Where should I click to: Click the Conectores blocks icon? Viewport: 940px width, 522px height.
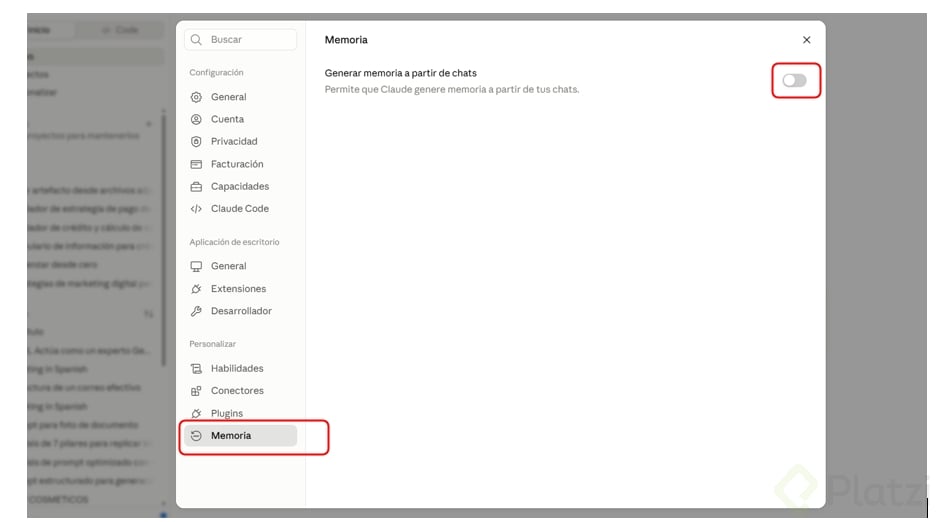196,391
